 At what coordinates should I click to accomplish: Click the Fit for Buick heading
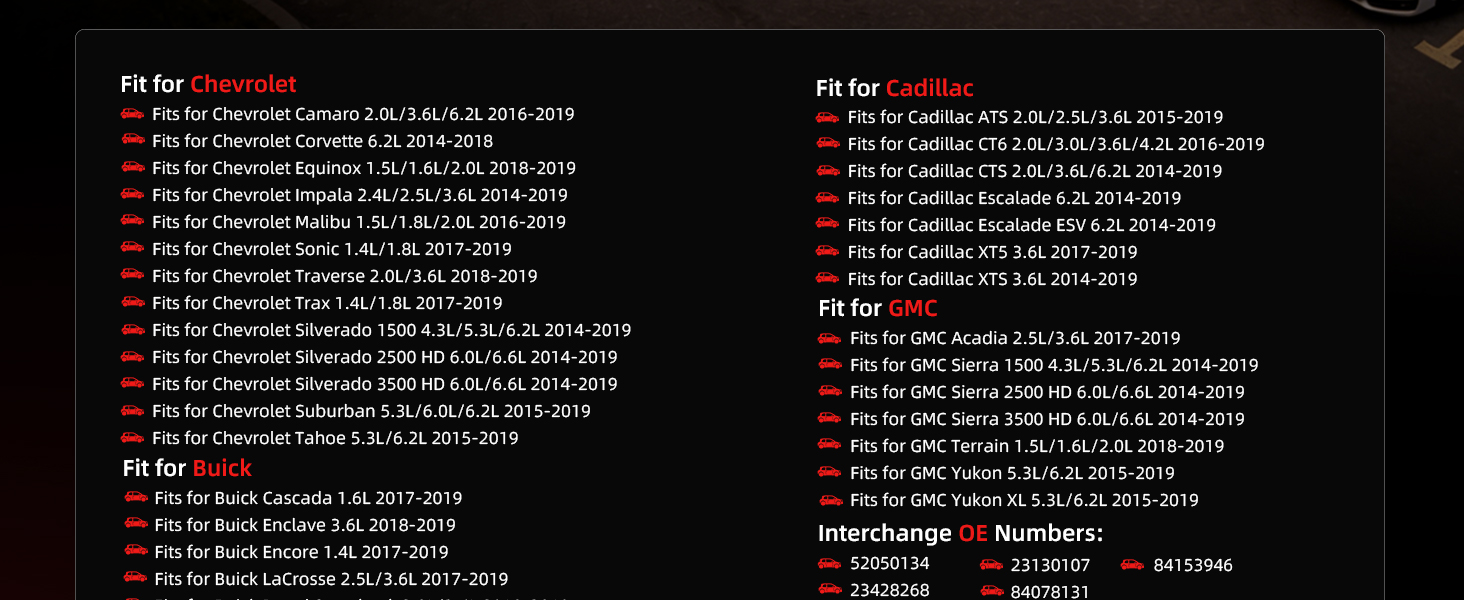187,468
